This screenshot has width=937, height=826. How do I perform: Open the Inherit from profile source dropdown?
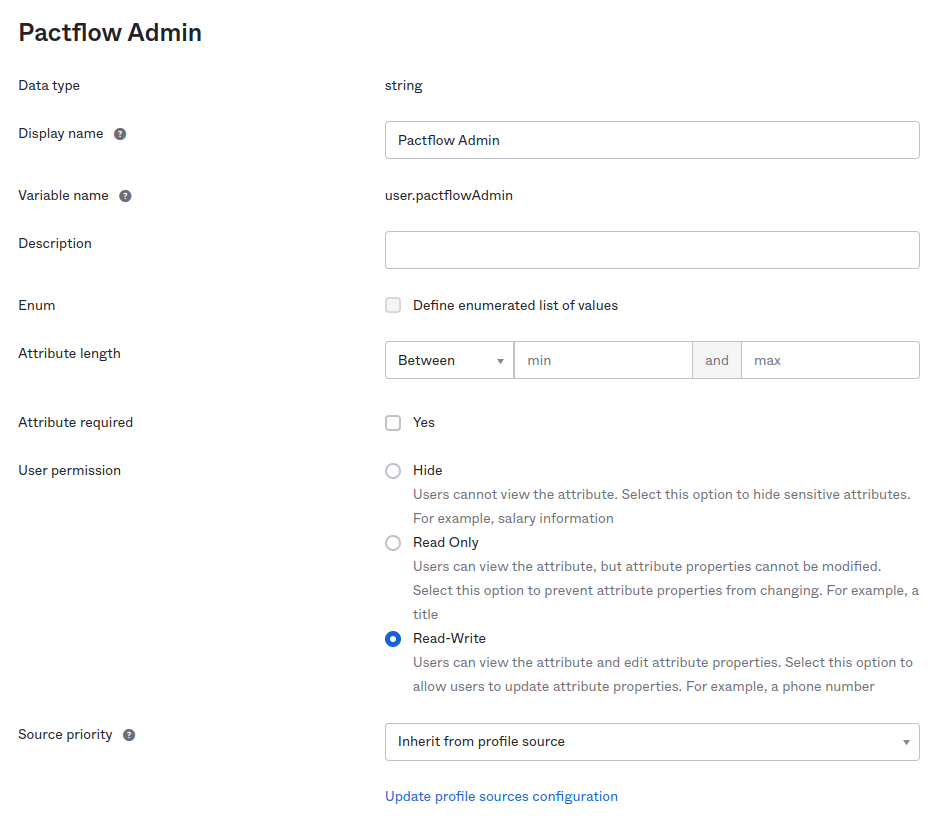coord(652,741)
